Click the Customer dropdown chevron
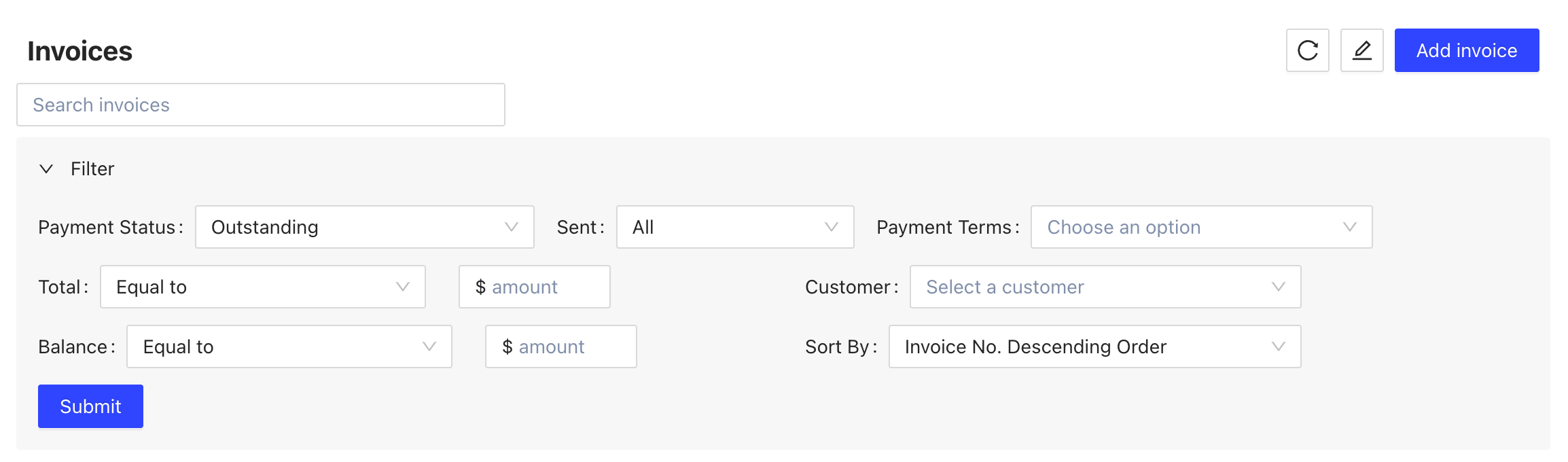The width and height of the screenshot is (1568, 462). click(x=1278, y=287)
